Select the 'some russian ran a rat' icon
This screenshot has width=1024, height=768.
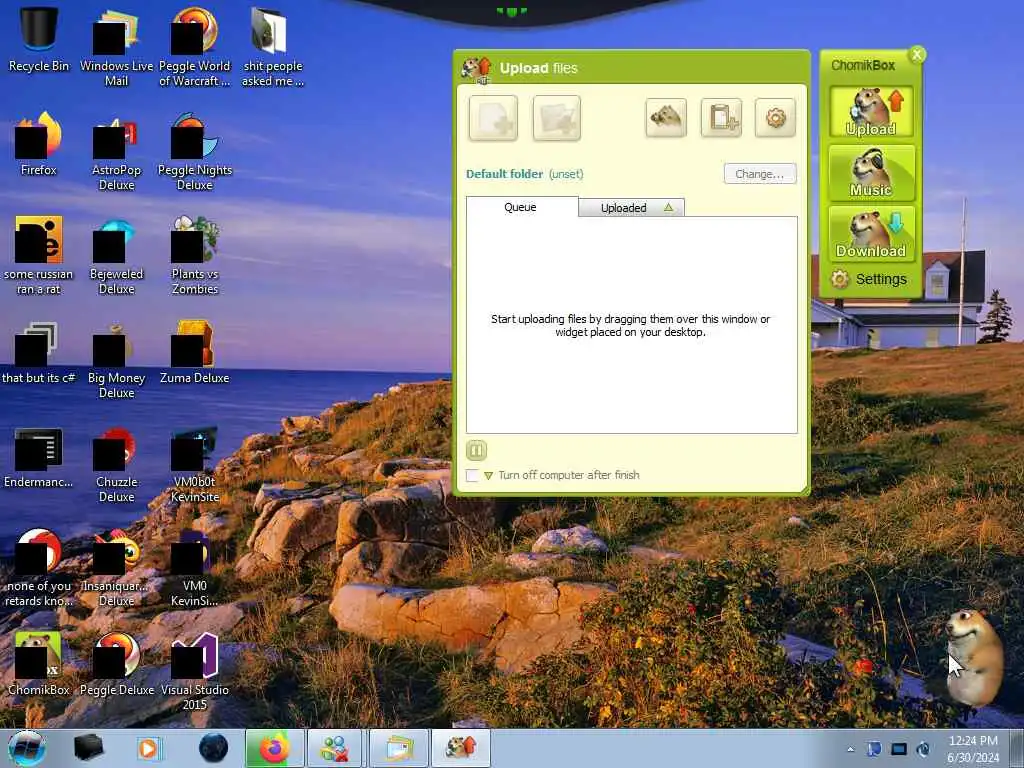pos(39,255)
